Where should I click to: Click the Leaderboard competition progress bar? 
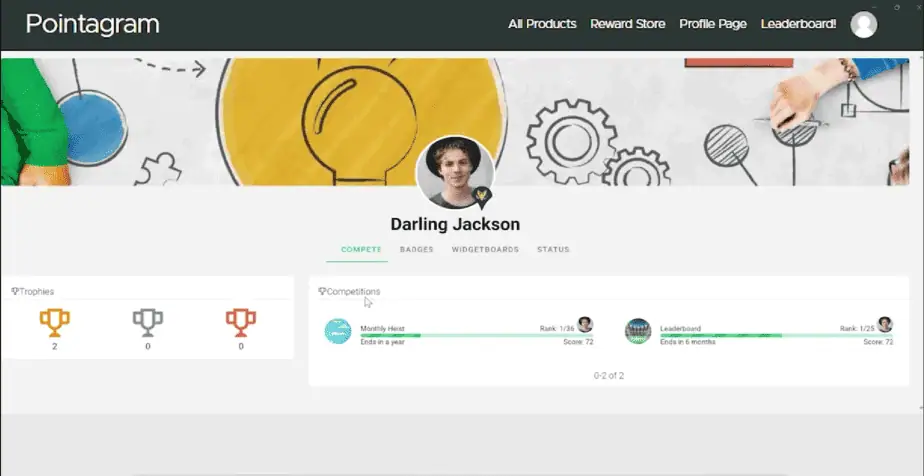777,335
